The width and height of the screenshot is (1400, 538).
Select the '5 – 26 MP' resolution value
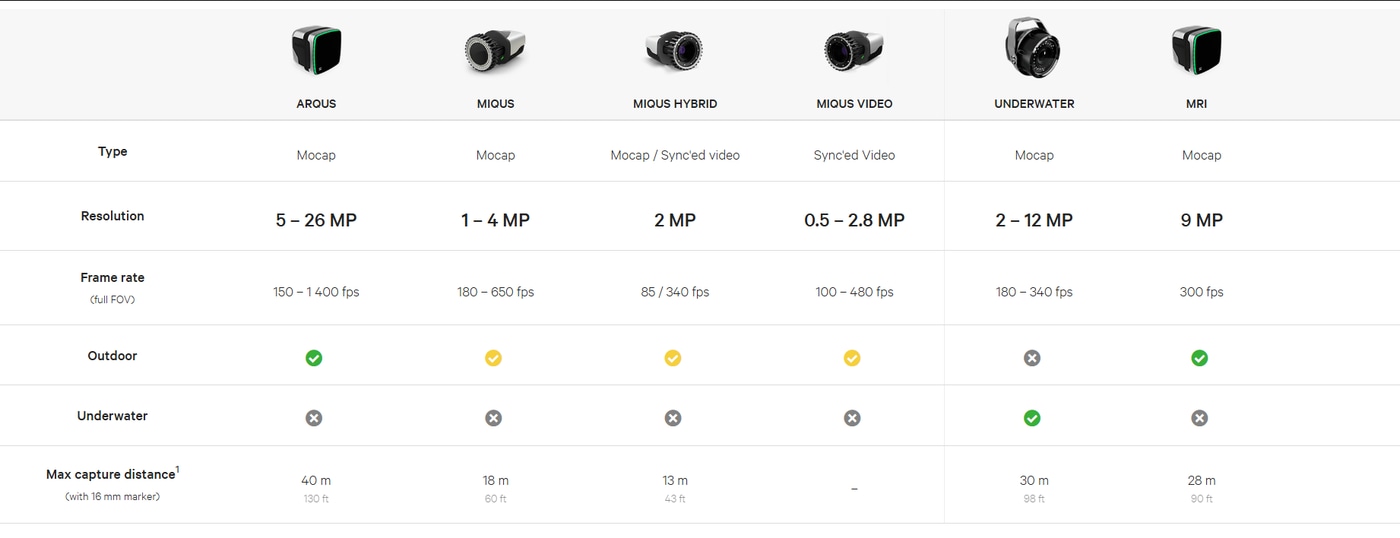pos(316,220)
